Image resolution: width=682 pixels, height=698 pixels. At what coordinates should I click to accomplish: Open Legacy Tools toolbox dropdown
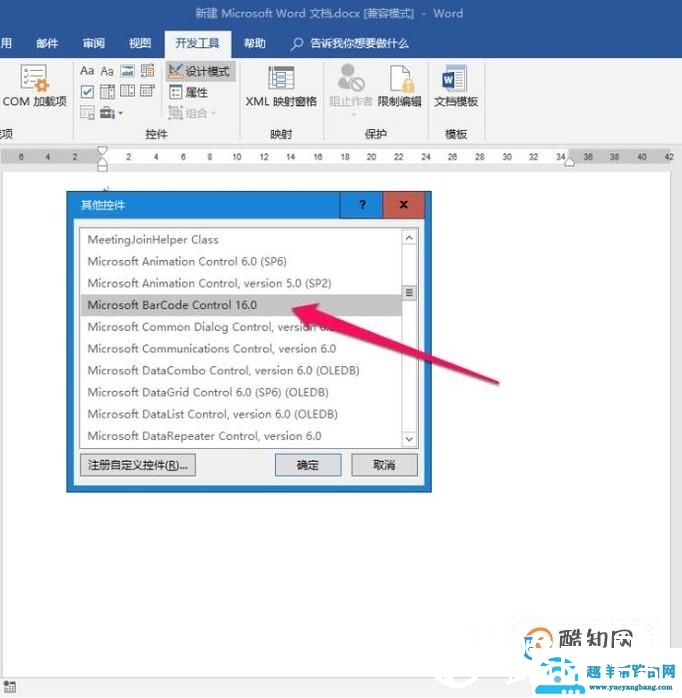pyautogui.click(x=111, y=113)
